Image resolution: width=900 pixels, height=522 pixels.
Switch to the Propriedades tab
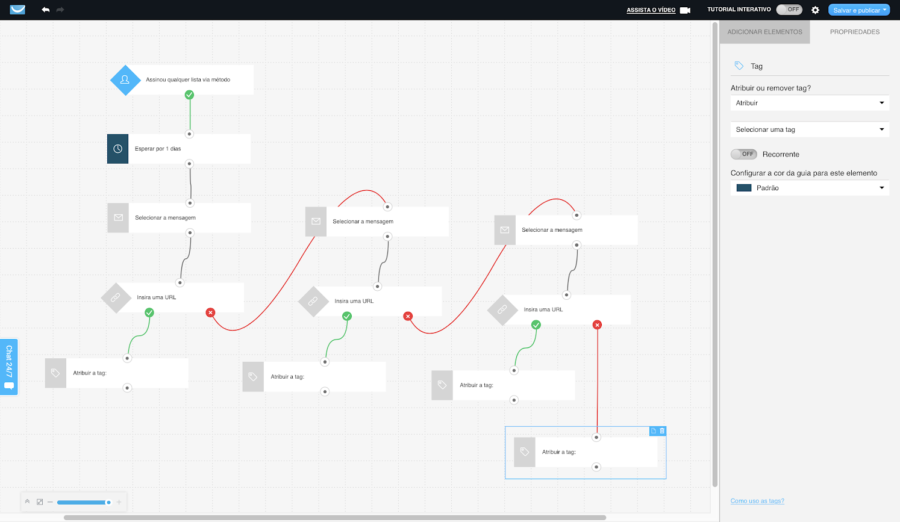[854, 32]
